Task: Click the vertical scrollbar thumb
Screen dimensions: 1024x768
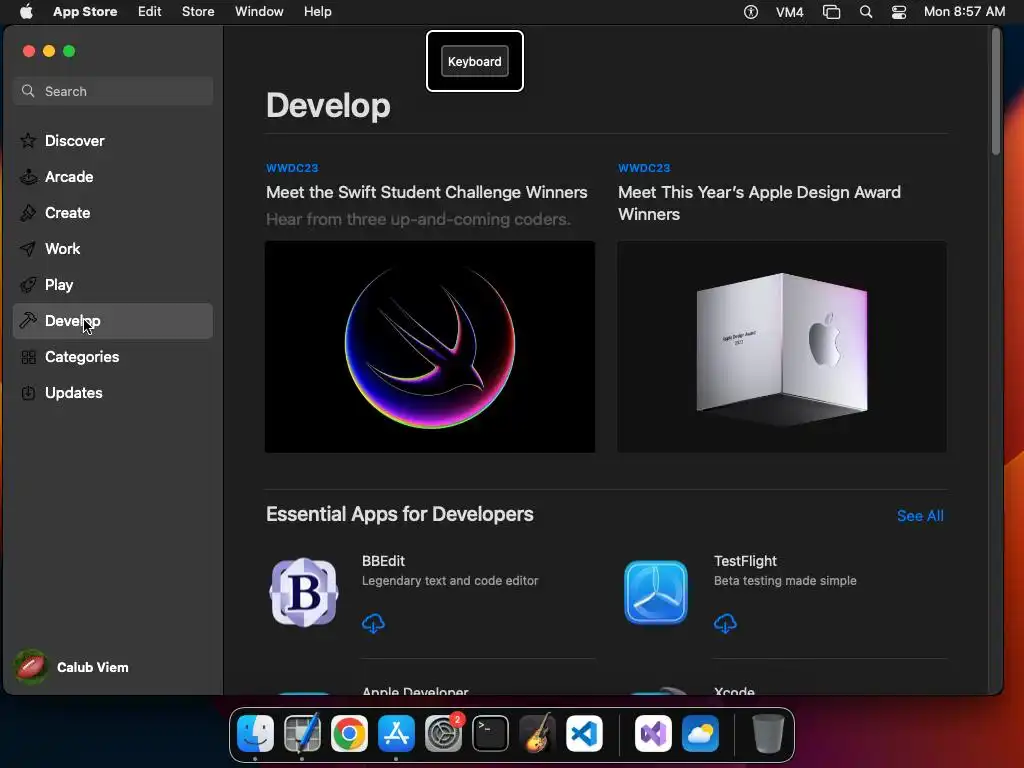Action: (996, 91)
